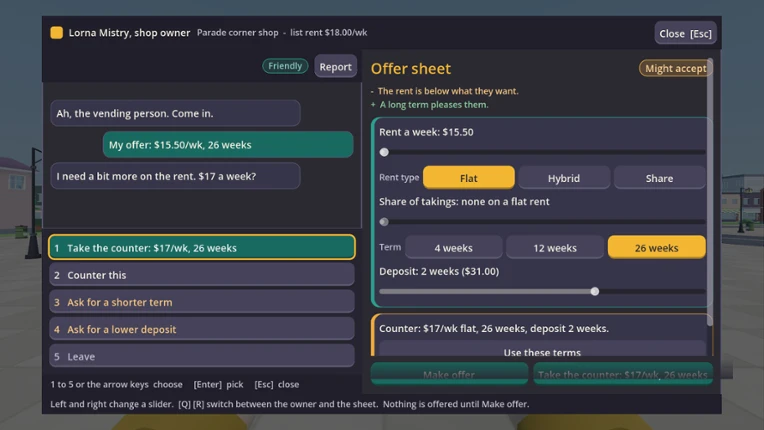Pick Take the counter: $17/wk, 26 weeks option

pyautogui.click(x=202, y=247)
